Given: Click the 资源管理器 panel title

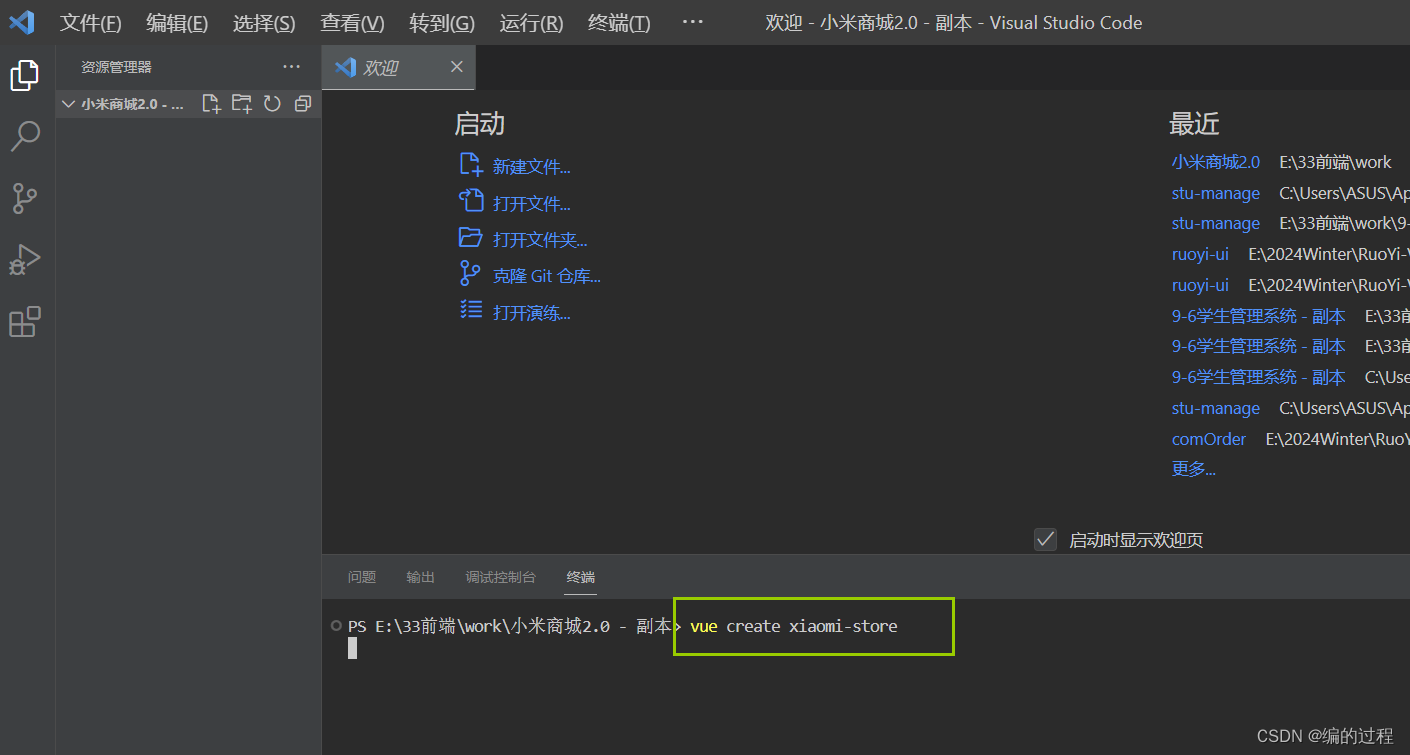Looking at the screenshot, I should tap(116, 67).
